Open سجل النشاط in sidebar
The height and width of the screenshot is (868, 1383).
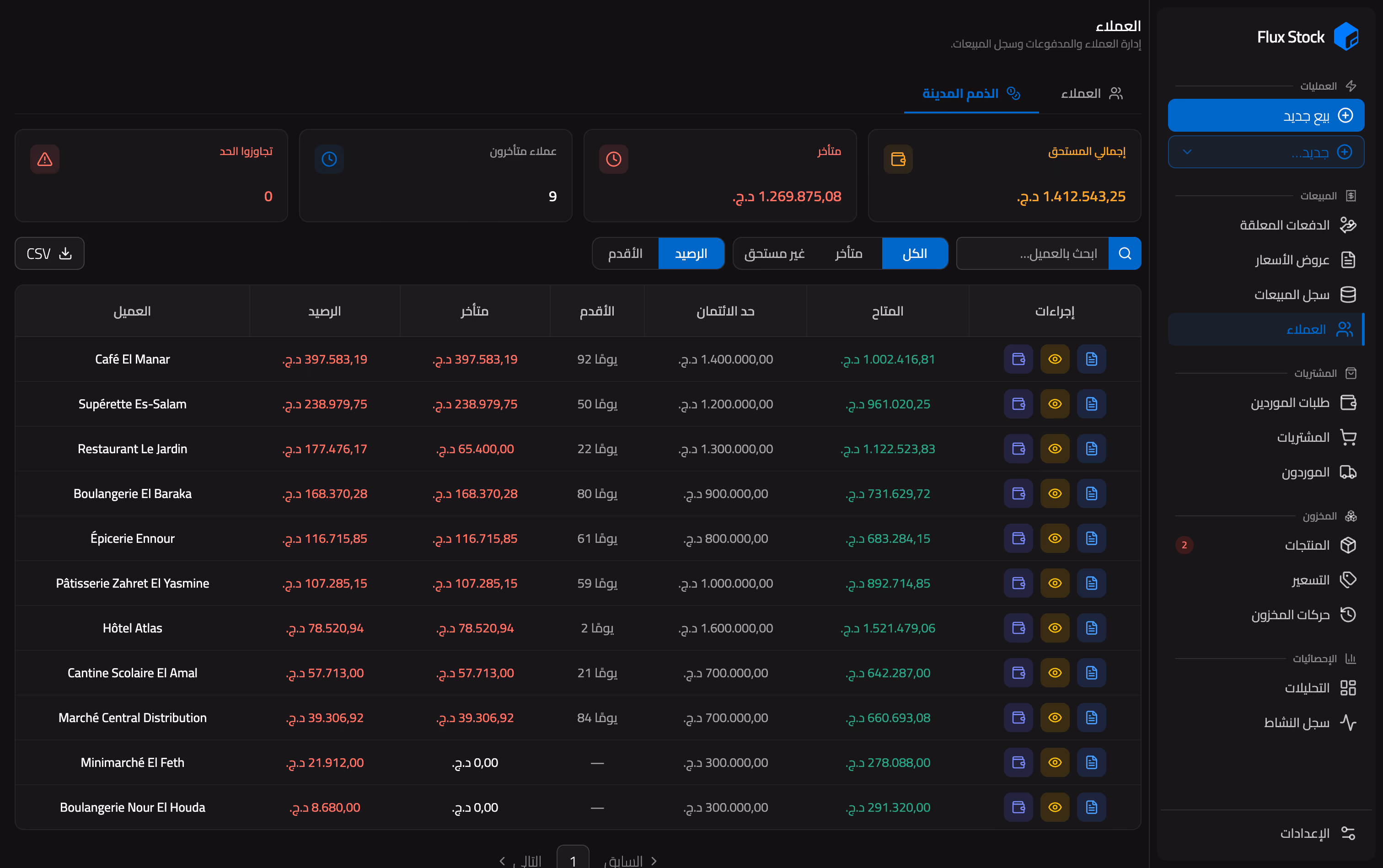1266,723
